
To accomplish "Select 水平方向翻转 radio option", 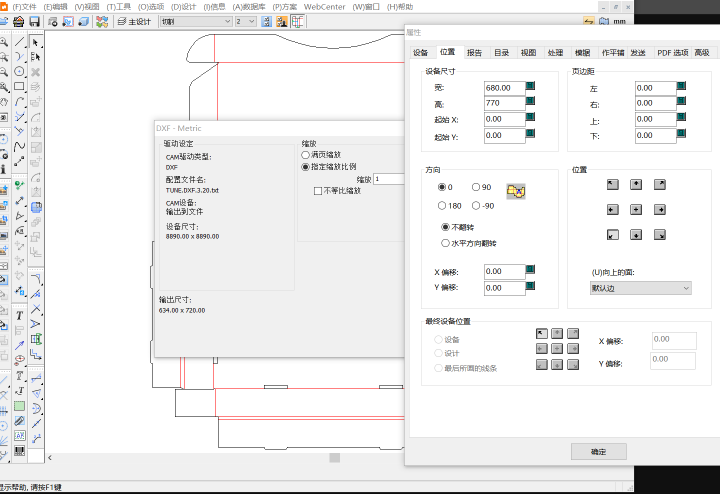I will point(446,242).
